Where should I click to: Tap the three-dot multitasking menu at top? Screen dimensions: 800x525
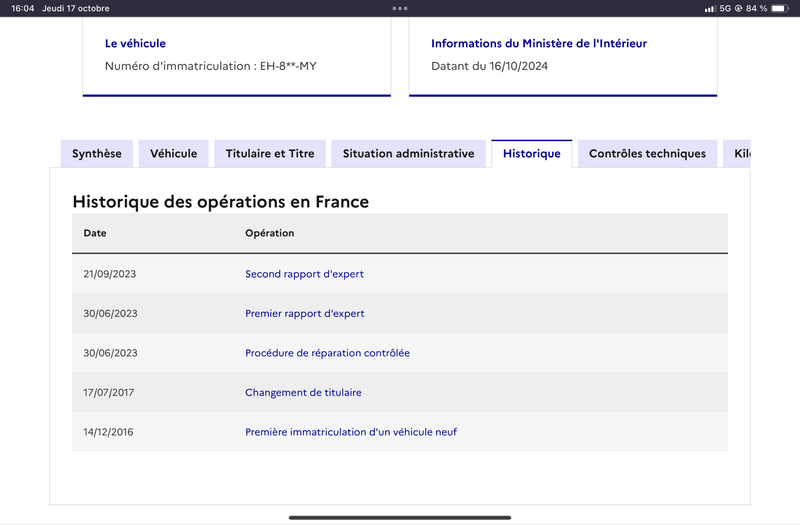coord(400,8)
